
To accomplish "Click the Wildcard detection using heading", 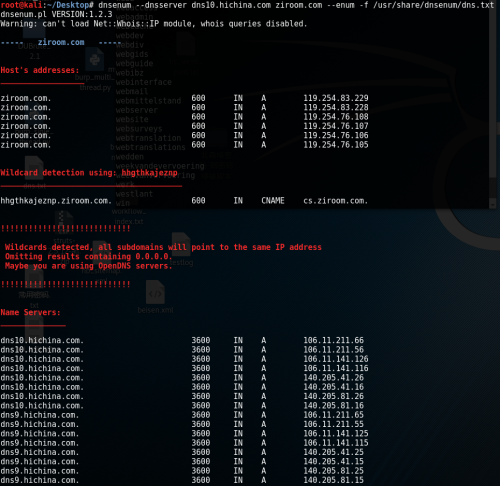I will click(x=89, y=173).
